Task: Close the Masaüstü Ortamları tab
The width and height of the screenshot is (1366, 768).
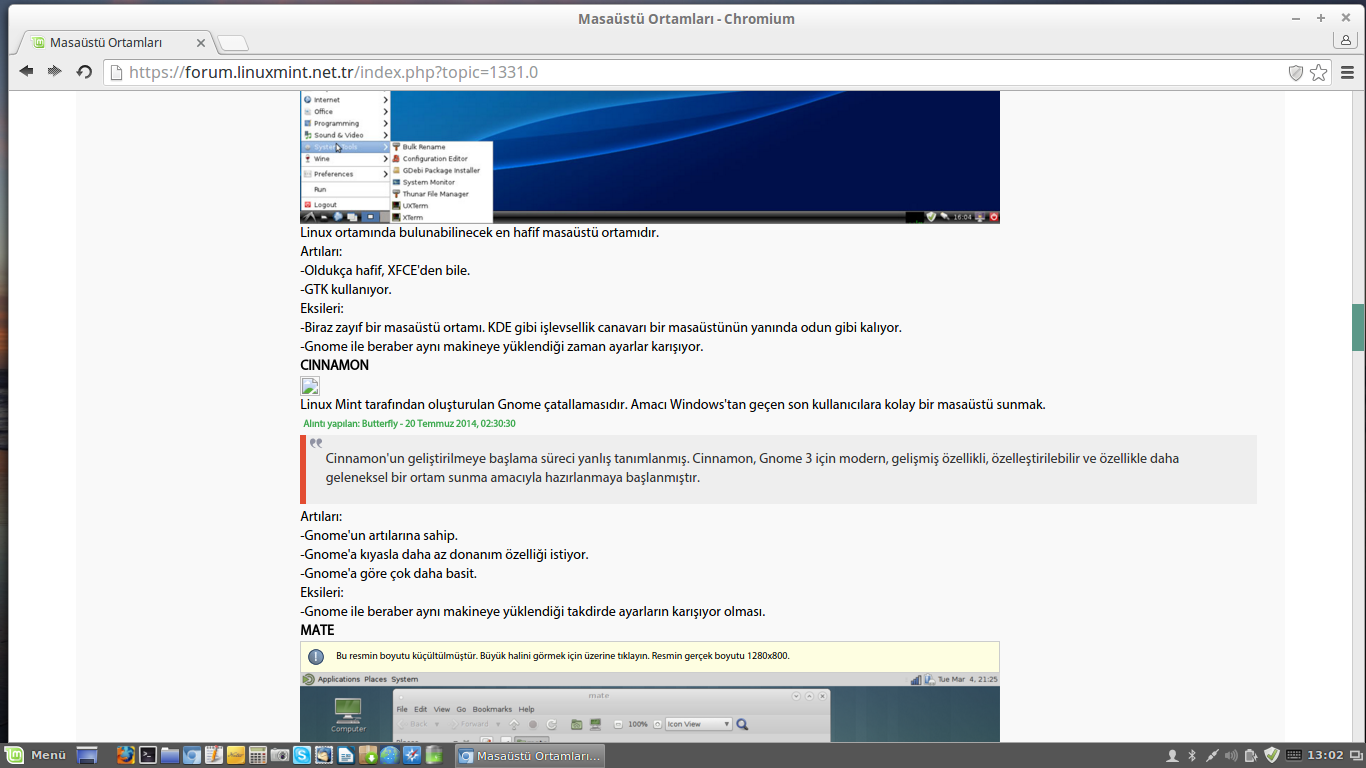Action: click(x=201, y=43)
